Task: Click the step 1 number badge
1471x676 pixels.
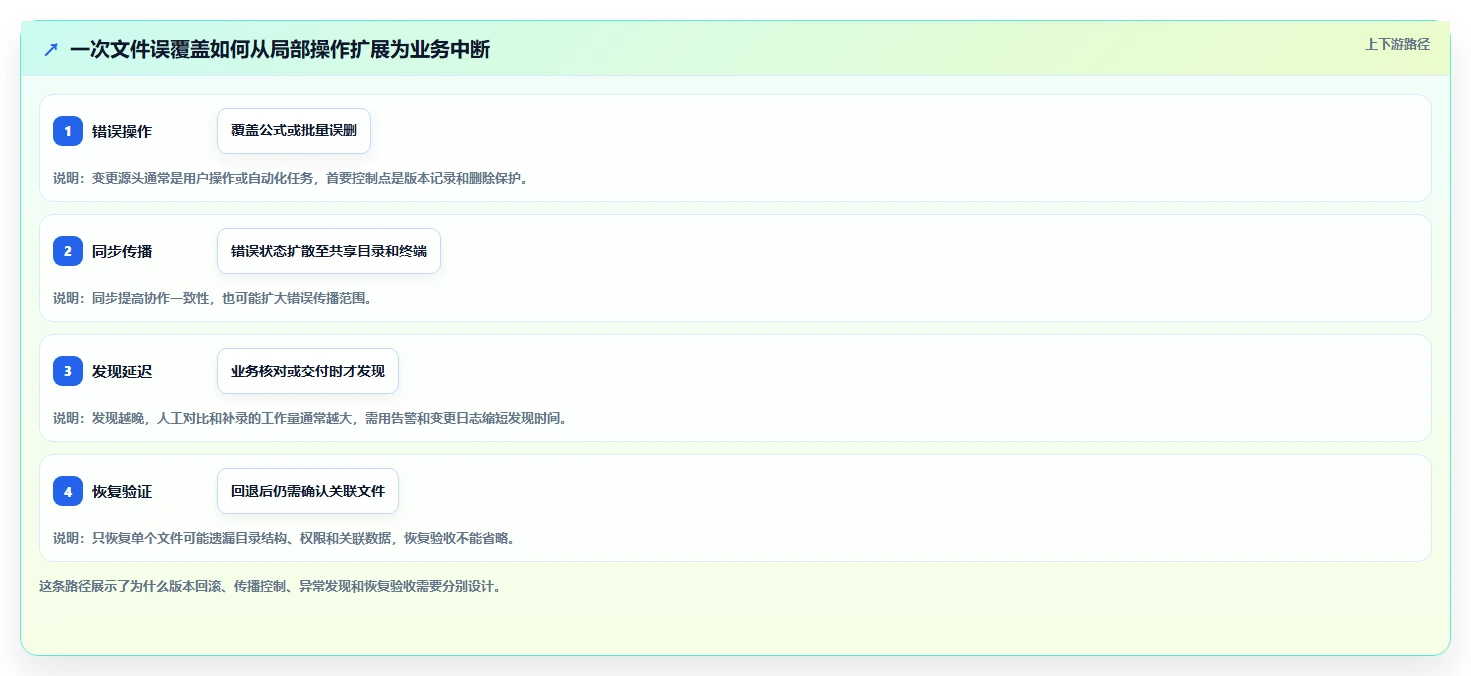Action: point(68,131)
